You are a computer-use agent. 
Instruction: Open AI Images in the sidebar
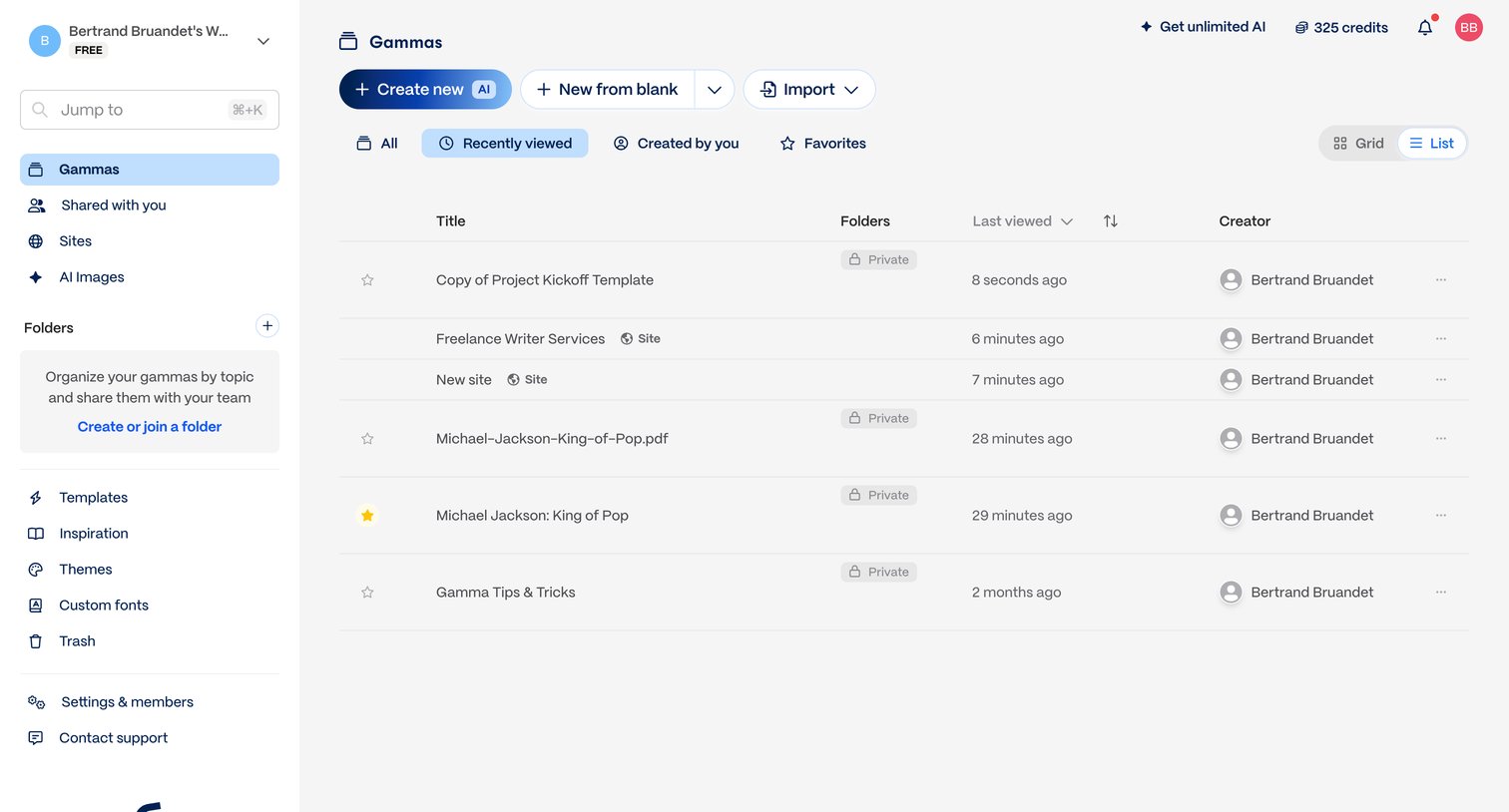150,277
